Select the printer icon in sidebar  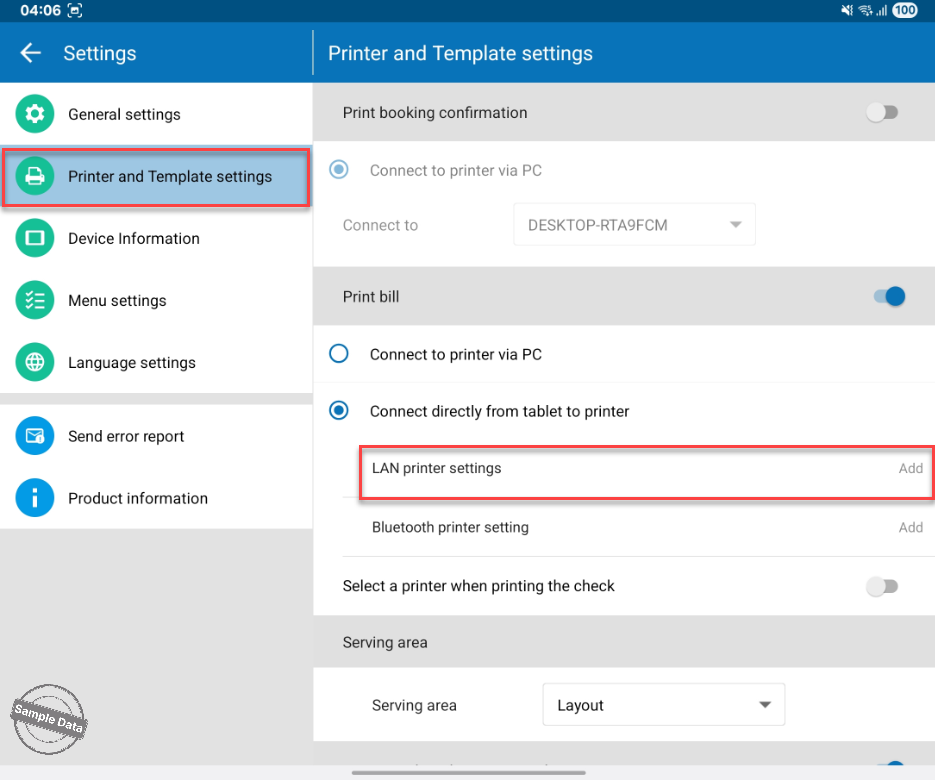click(35, 176)
